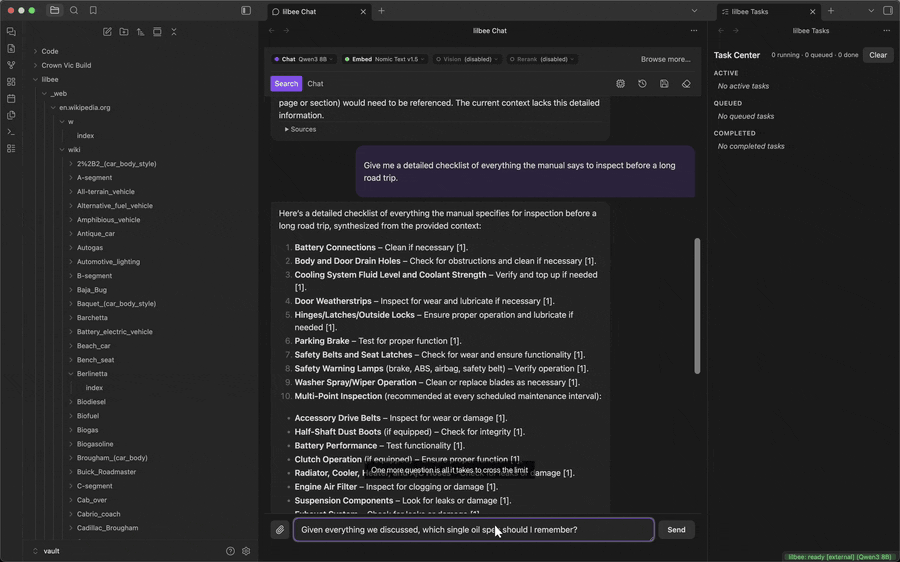Toggle the left sidebar
900x562 pixels.
click(x=246, y=10)
